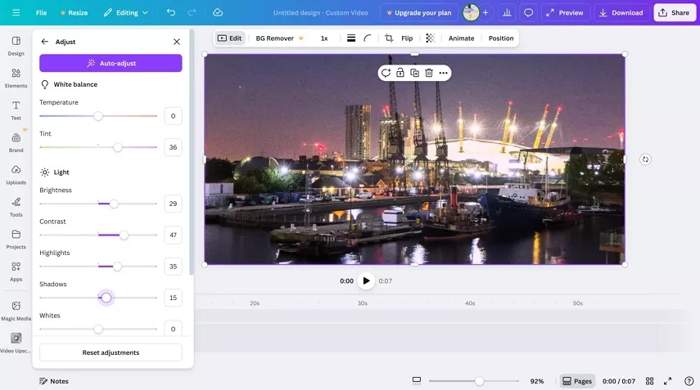Click the Whites slider handle
The height and width of the screenshot is (390, 700).
(98, 329)
